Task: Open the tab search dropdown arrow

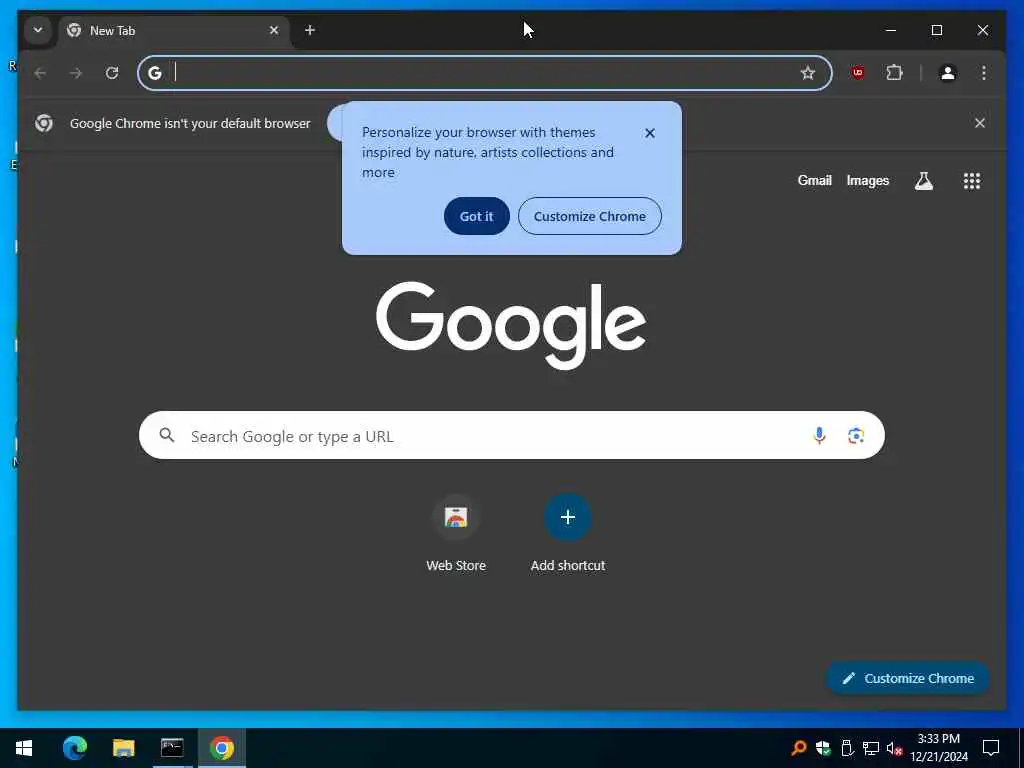Action: click(38, 30)
